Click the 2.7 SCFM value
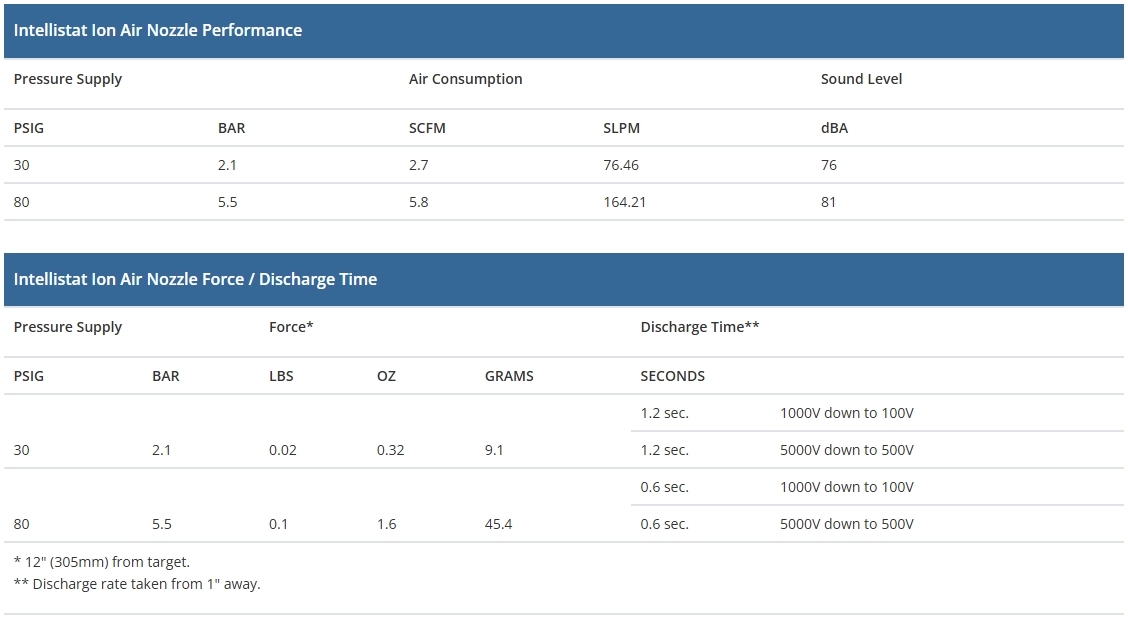This screenshot has height=619, width=1128. (419, 165)
